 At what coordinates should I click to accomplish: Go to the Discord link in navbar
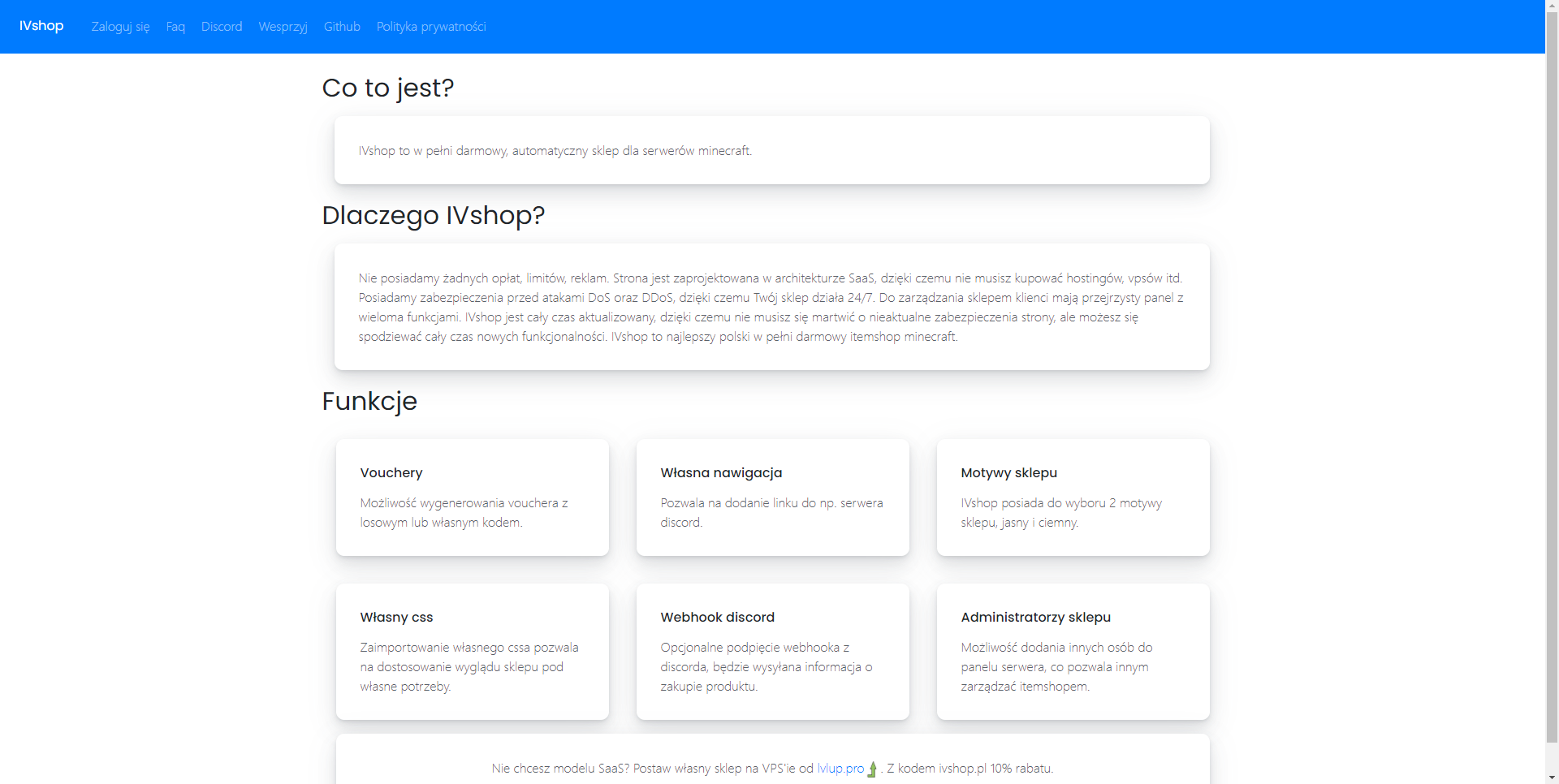[222, 27]
